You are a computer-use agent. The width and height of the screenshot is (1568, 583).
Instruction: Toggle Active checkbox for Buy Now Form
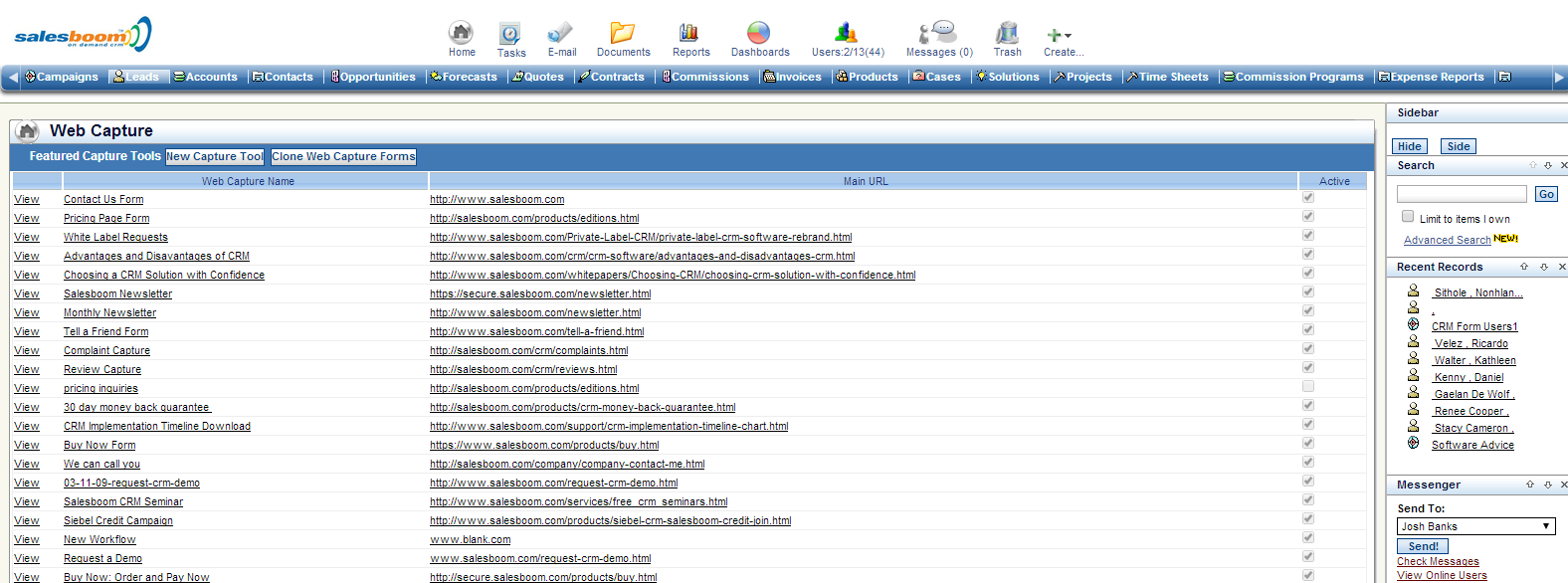(x=1308, y=443)
